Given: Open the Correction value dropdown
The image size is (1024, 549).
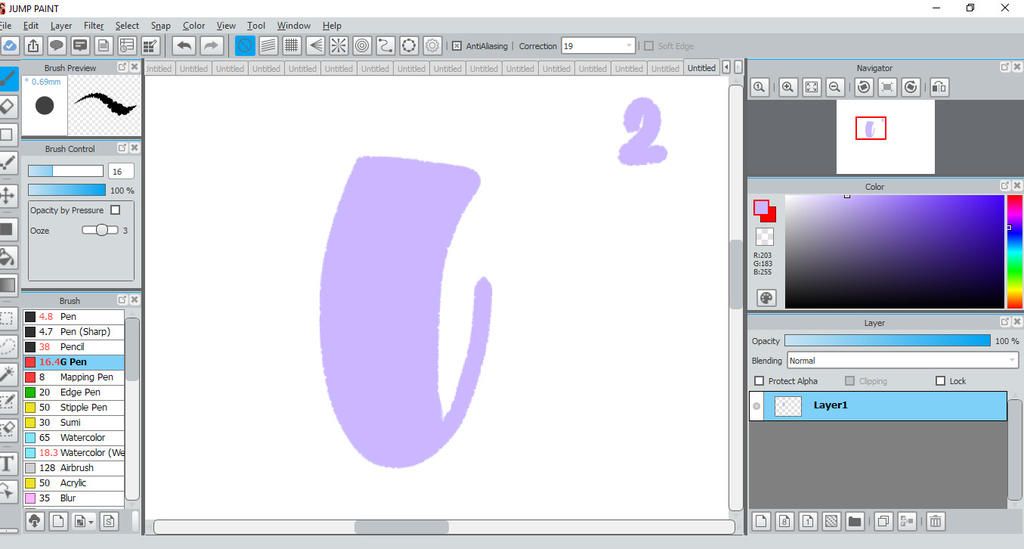Looking at the screenshot, I should tap(629, 46).
